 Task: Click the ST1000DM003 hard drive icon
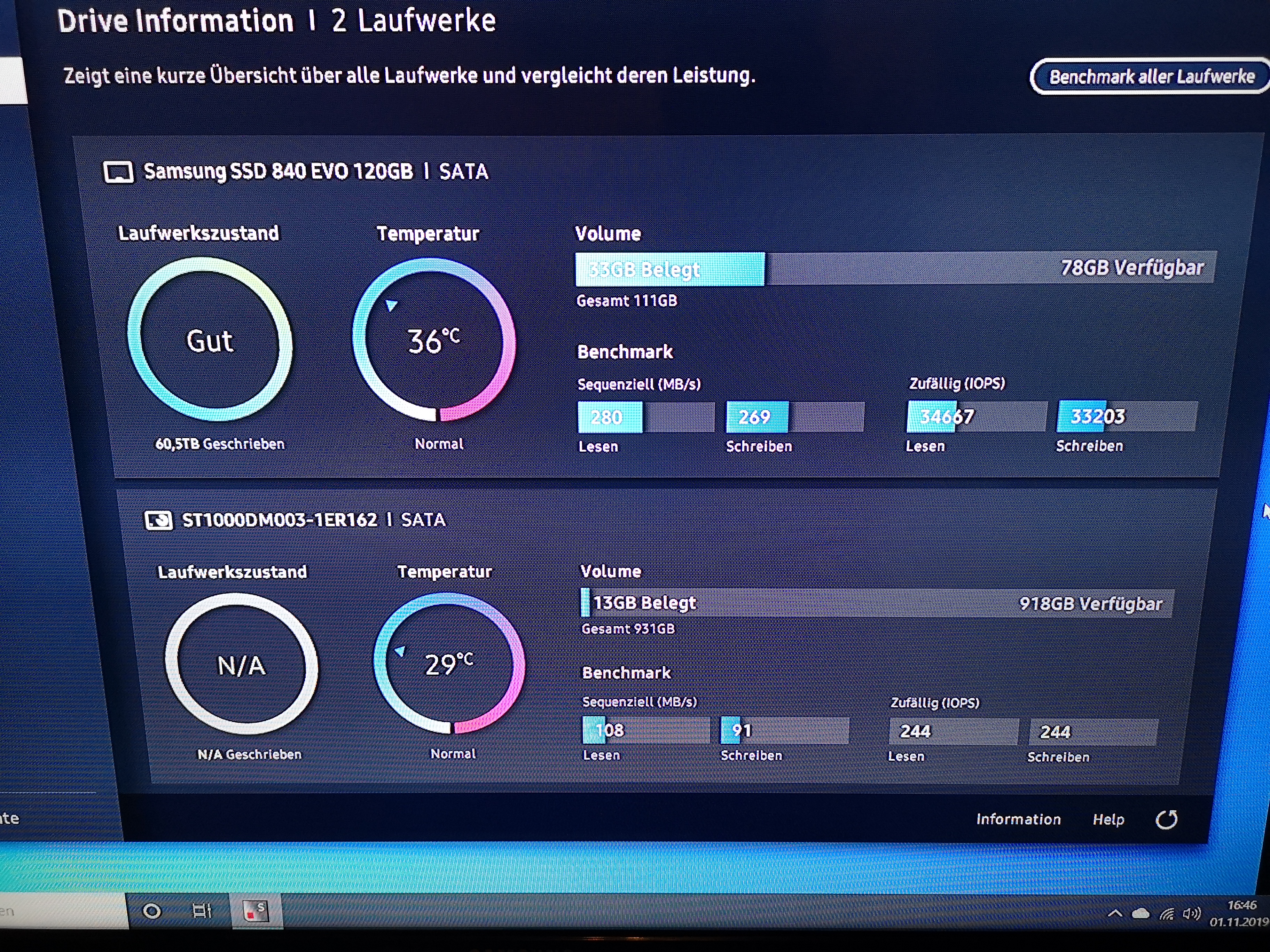coord(158,521)
